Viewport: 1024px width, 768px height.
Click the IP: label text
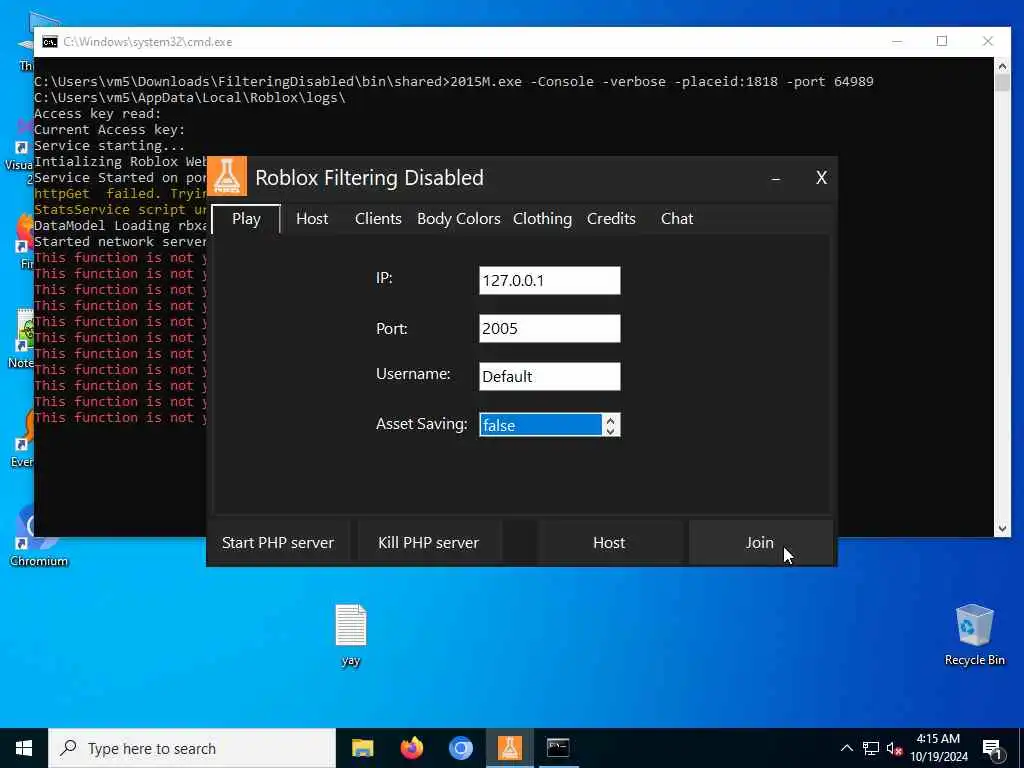(x=384, y=278)
